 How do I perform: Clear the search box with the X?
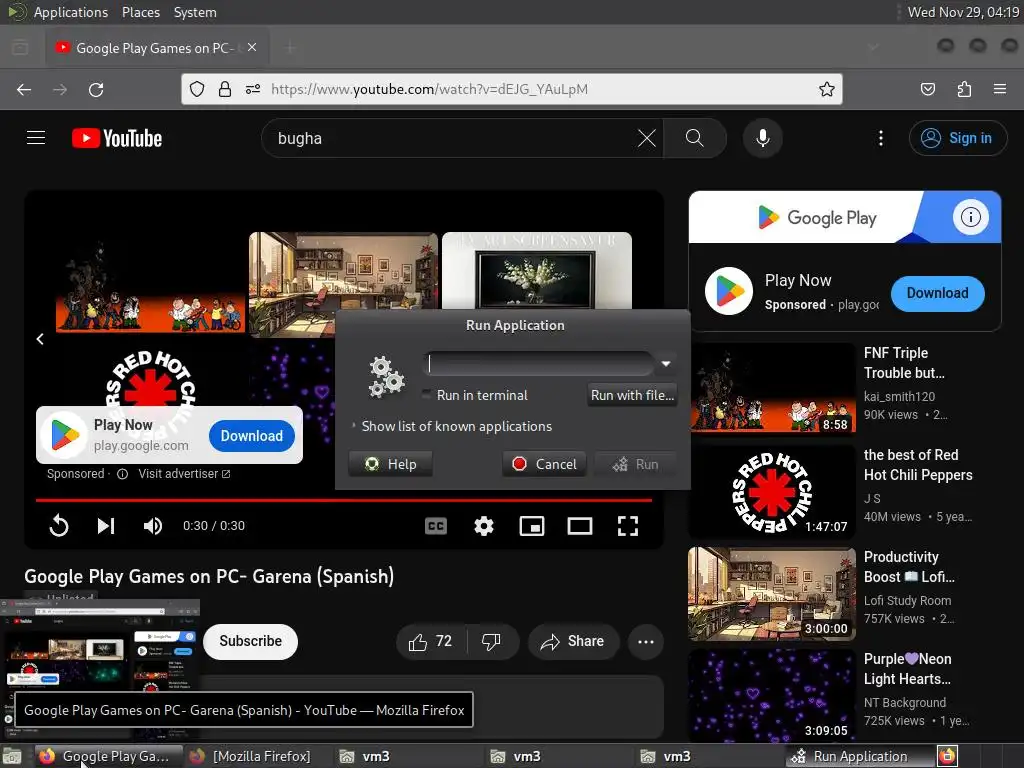click(x=647, y=138)
